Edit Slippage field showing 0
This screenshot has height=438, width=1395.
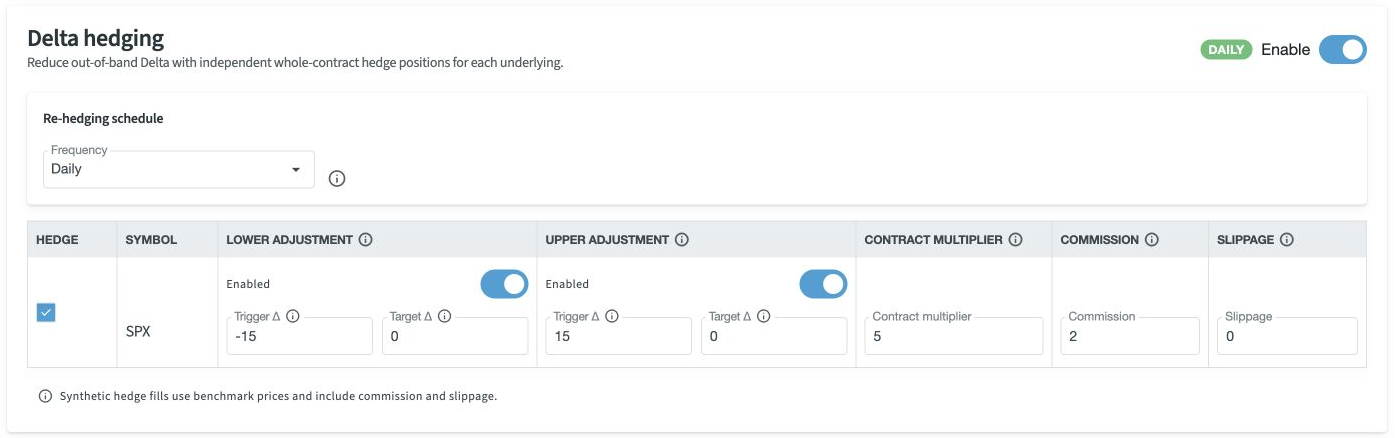tap(1287, 336)
